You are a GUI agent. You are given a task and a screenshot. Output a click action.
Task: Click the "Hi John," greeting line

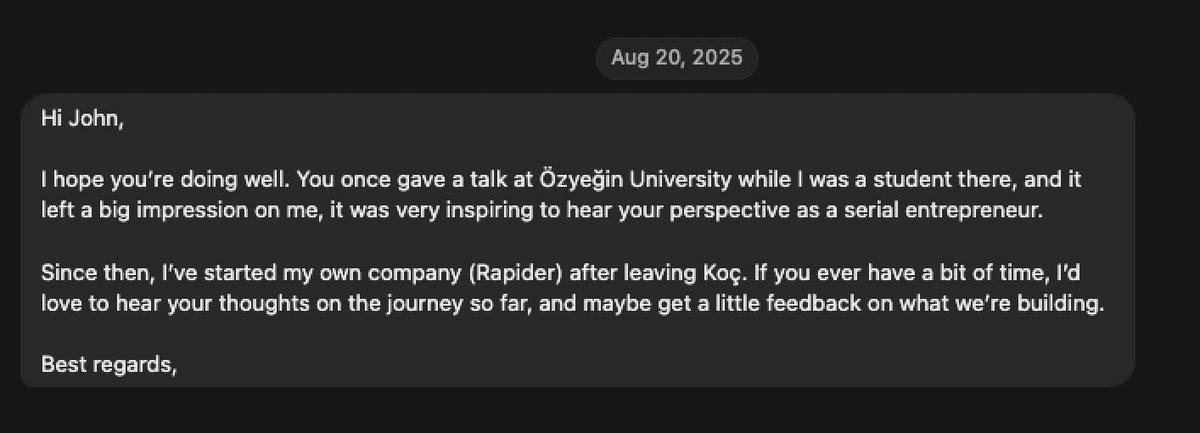(x=82, y=118)
